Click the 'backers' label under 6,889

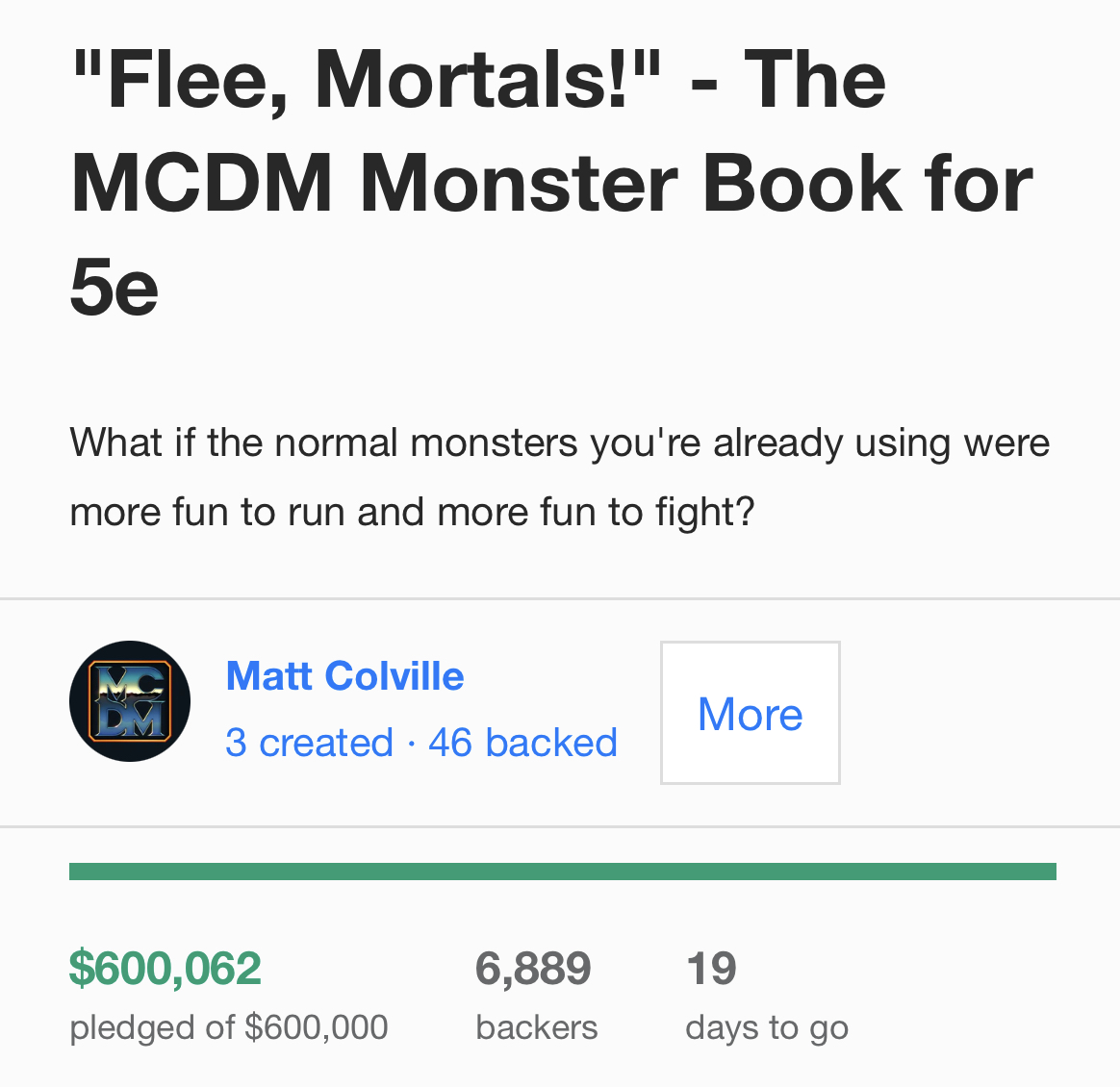tap(537, 1027)
